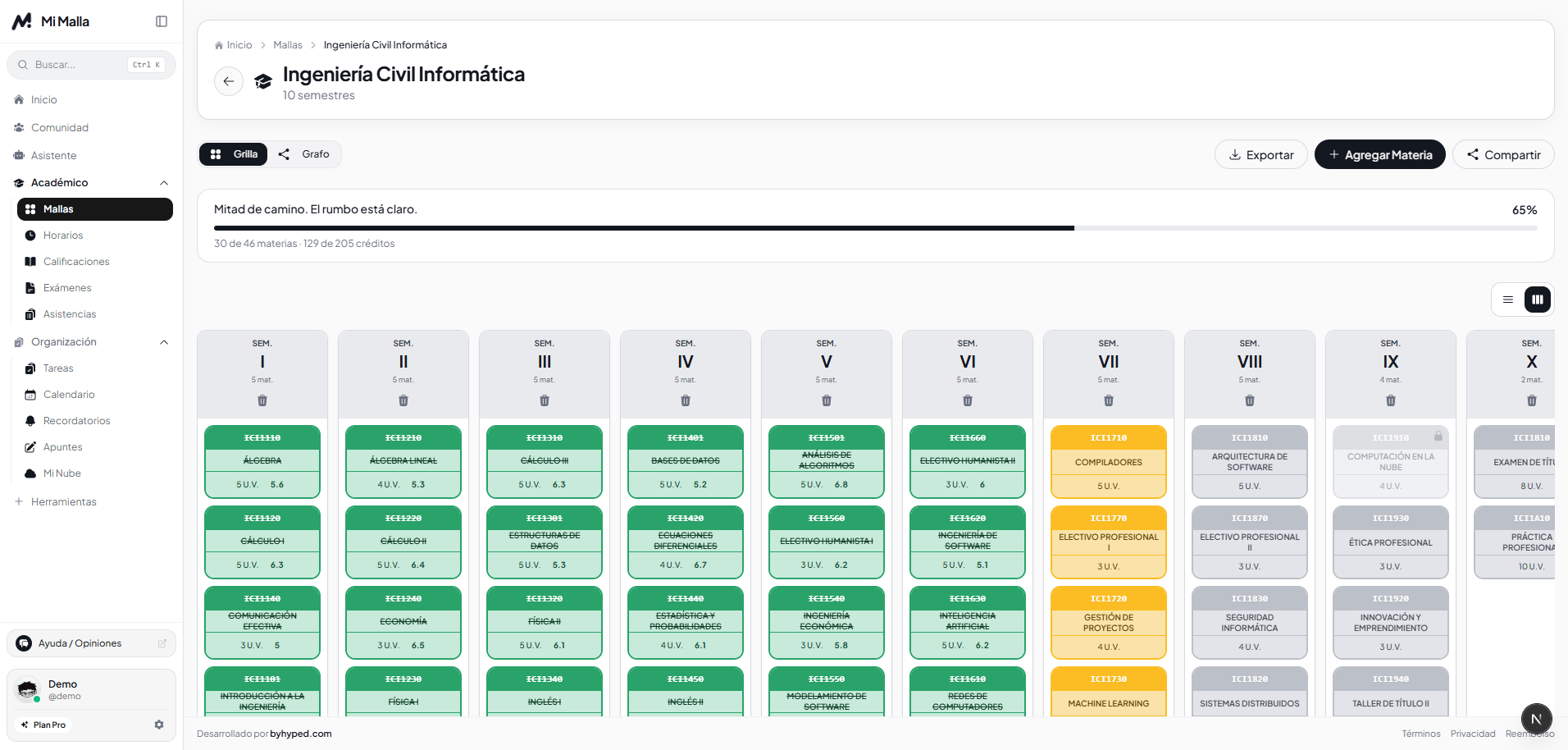Open the Recordatorios section
1568x750 pixels.
(95, 421)
